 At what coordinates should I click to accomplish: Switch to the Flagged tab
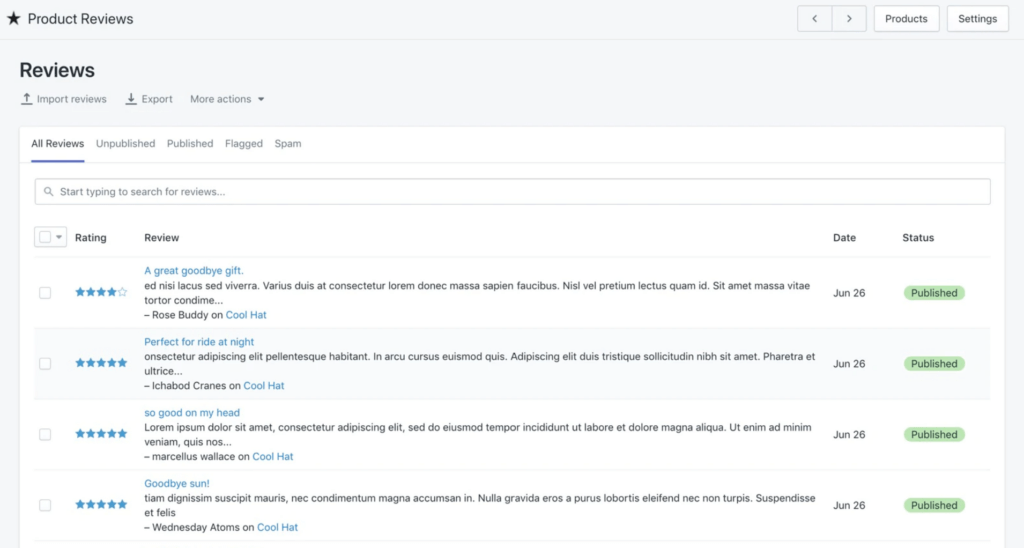(244, 144)
